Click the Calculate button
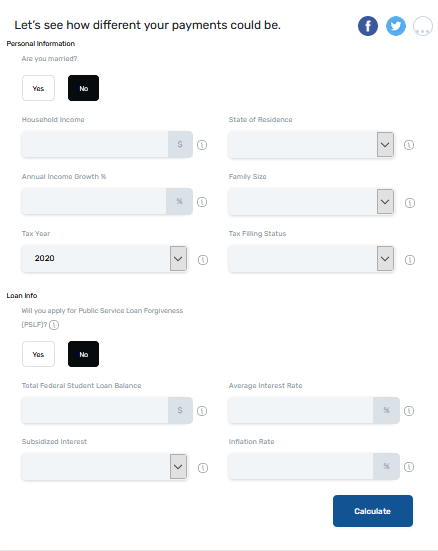438x551 pixels. [x=373, y=511]
